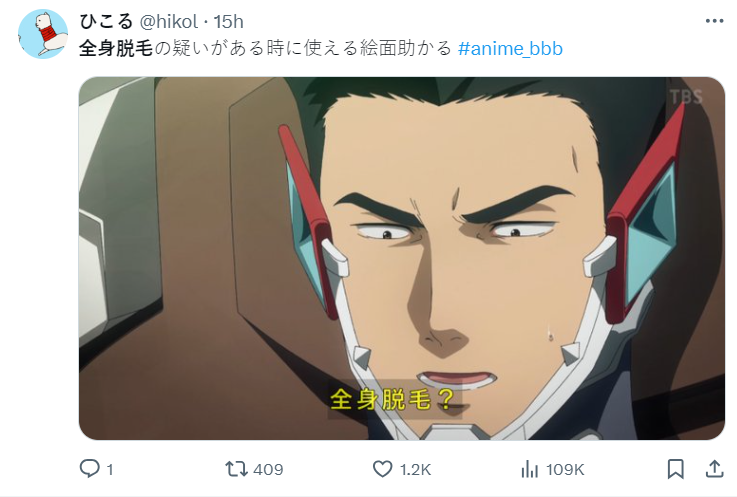The image size is (737, 497).
Task: Click the 1.2K likes count
Action: 415,469
